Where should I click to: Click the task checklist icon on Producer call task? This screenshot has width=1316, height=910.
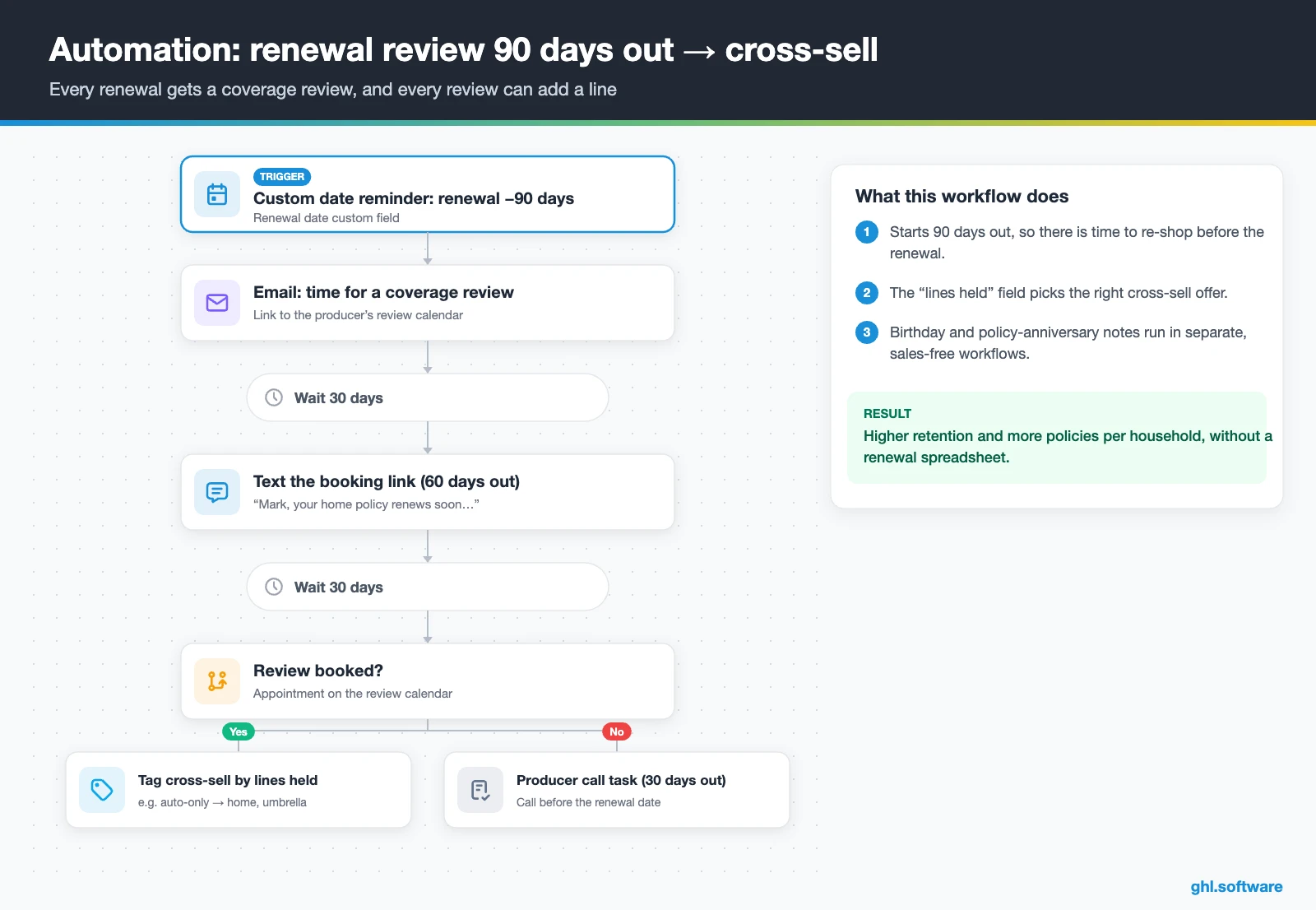coord(480,790)
